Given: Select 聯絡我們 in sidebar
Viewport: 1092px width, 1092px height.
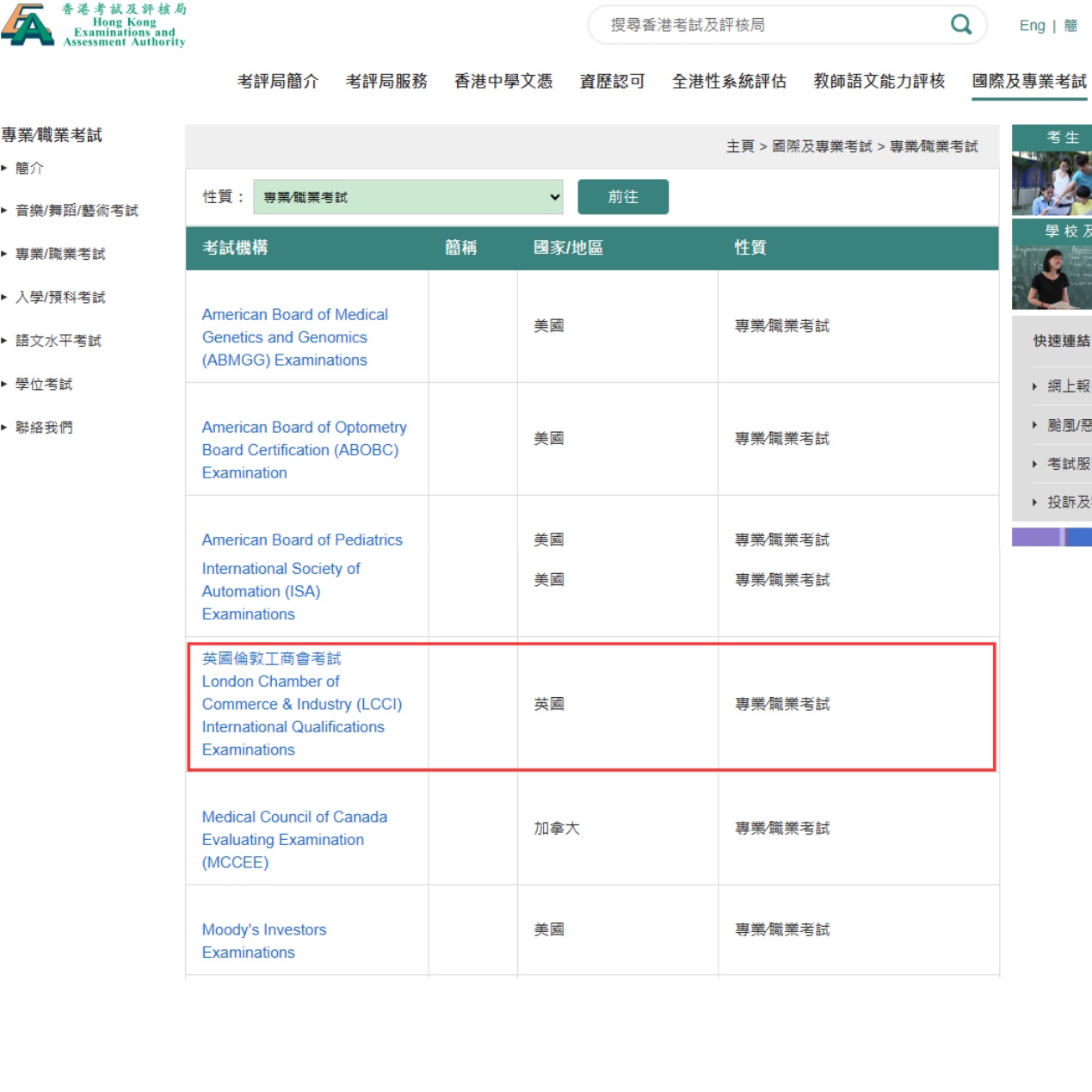Looking at the screenshot, I should coord(44,427).
